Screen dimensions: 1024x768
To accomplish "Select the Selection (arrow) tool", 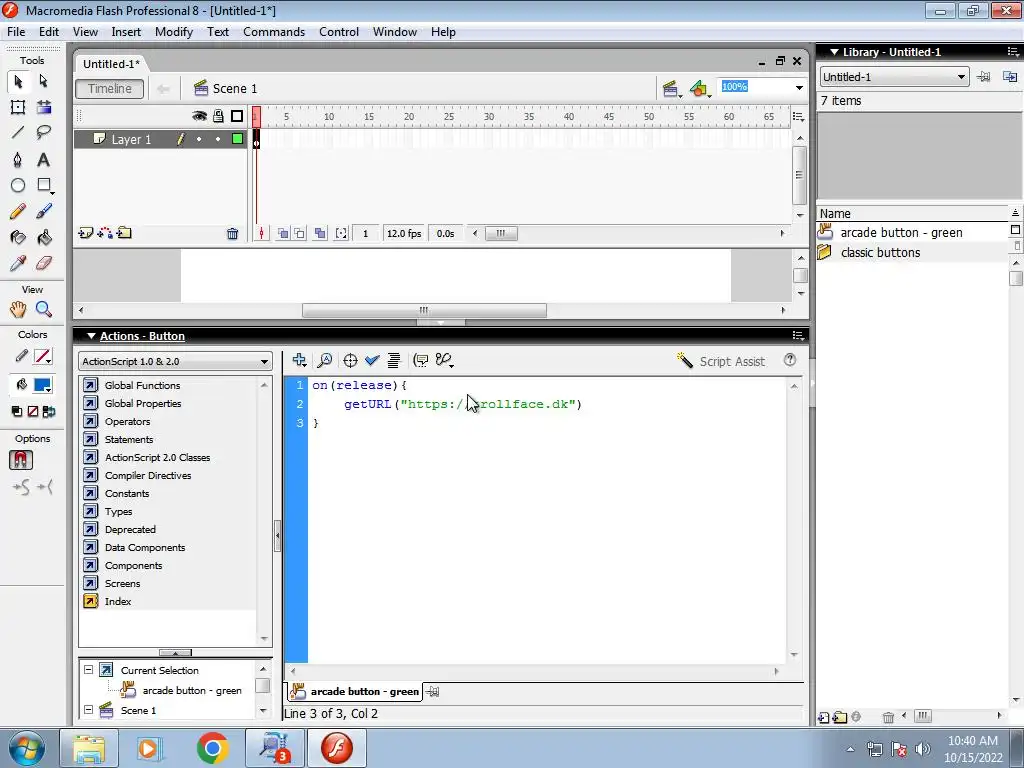I will (18, 81).
